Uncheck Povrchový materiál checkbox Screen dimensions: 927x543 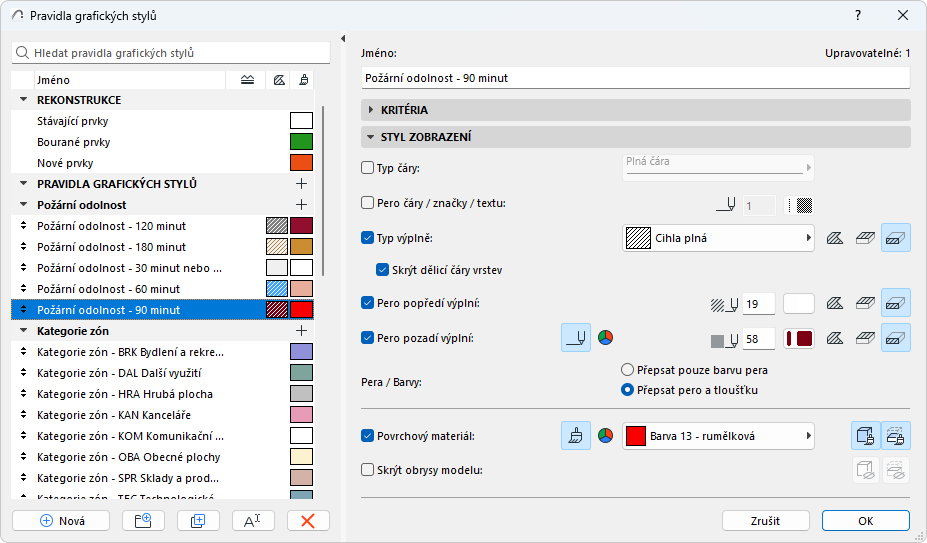(x=368, y=436)
